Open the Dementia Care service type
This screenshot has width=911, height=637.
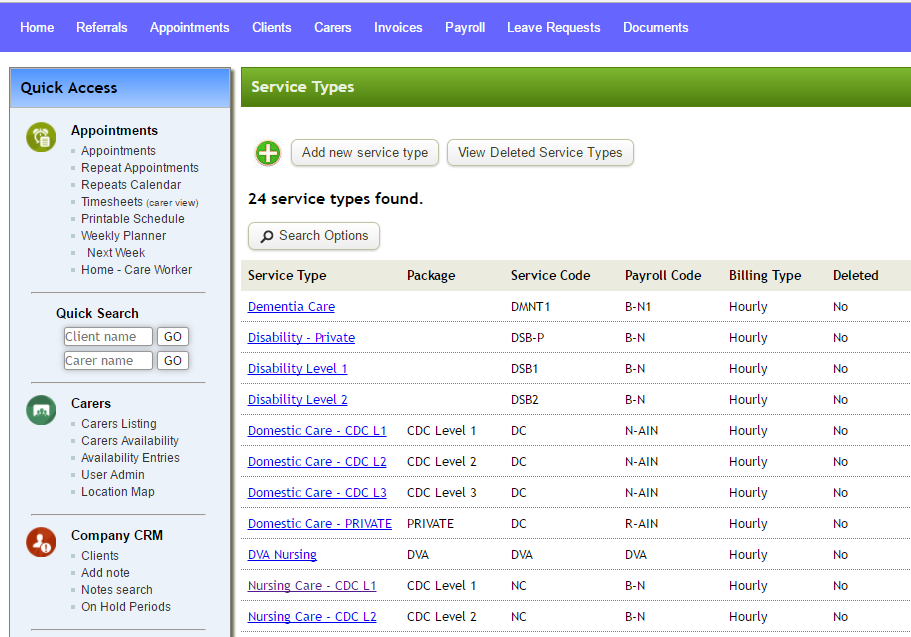pyautogui.click(x=290, y=306)
